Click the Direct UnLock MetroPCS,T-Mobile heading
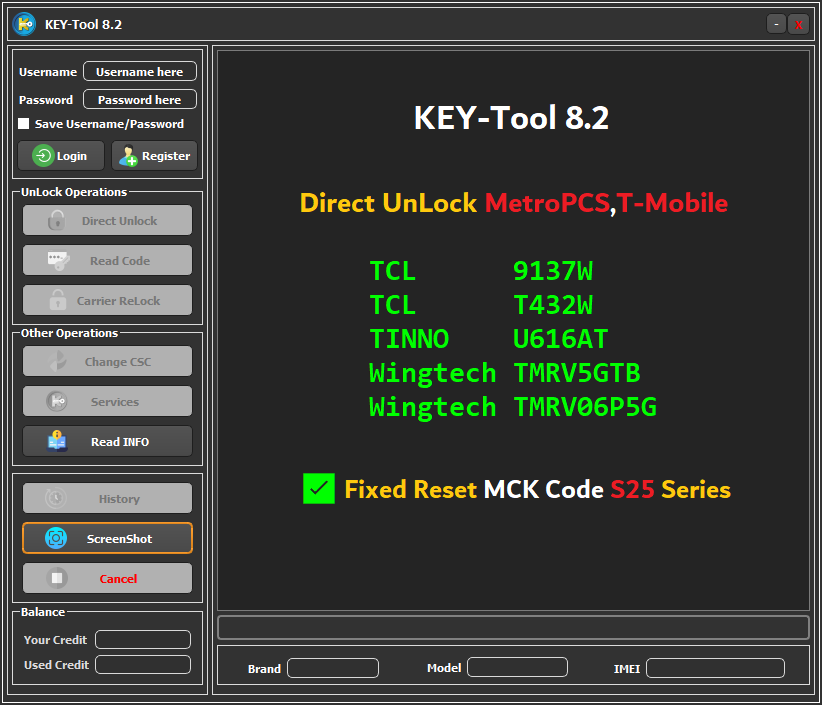 [514, 203]
